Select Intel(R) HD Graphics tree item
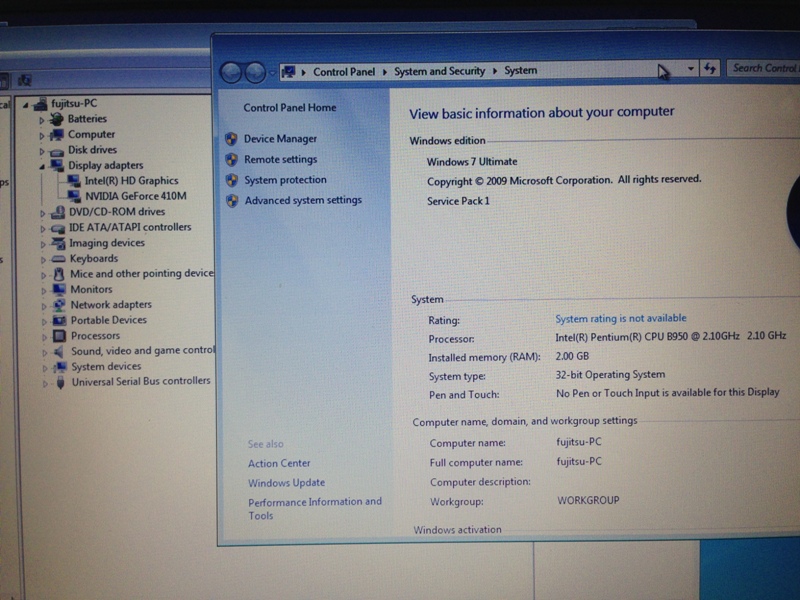This screenshot has height=600, width=800. pos(131,181)
